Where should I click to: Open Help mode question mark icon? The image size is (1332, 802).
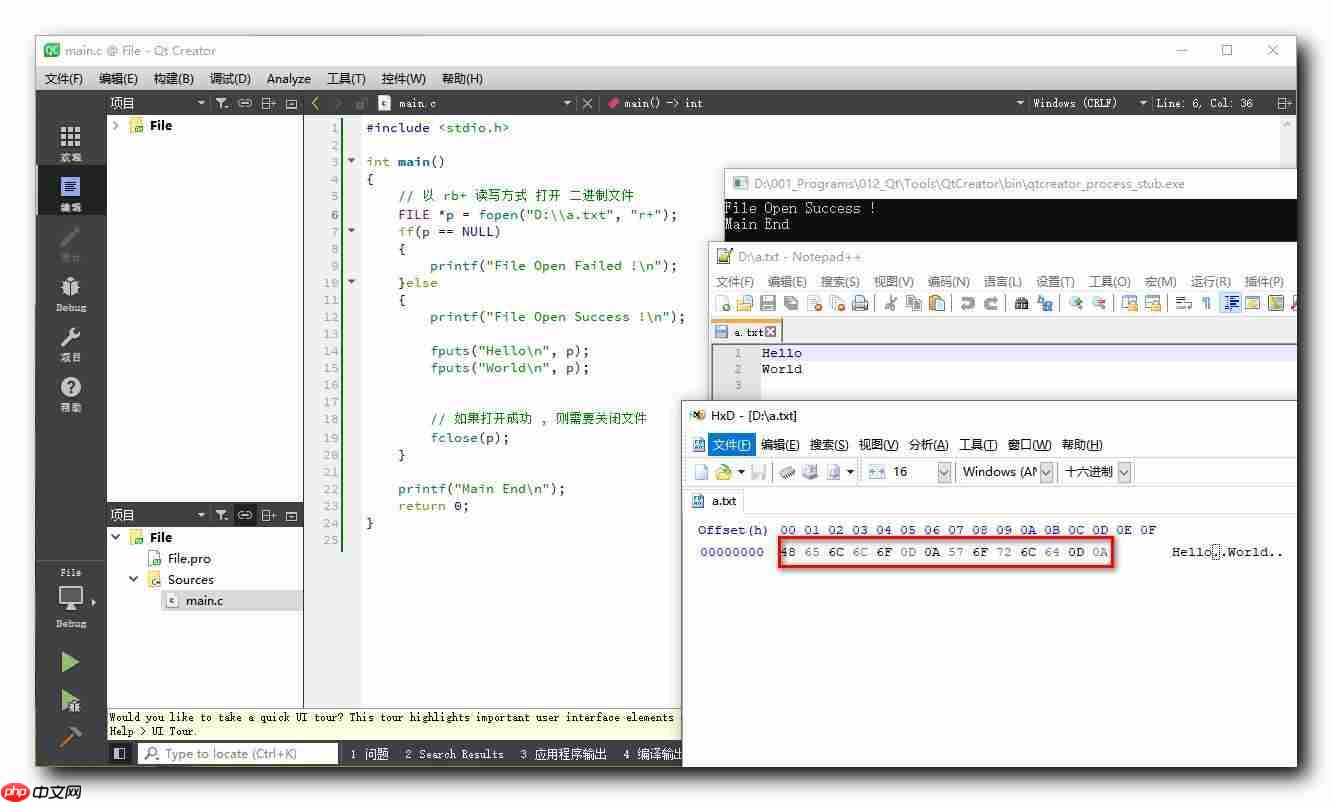[x=70, y=393]
